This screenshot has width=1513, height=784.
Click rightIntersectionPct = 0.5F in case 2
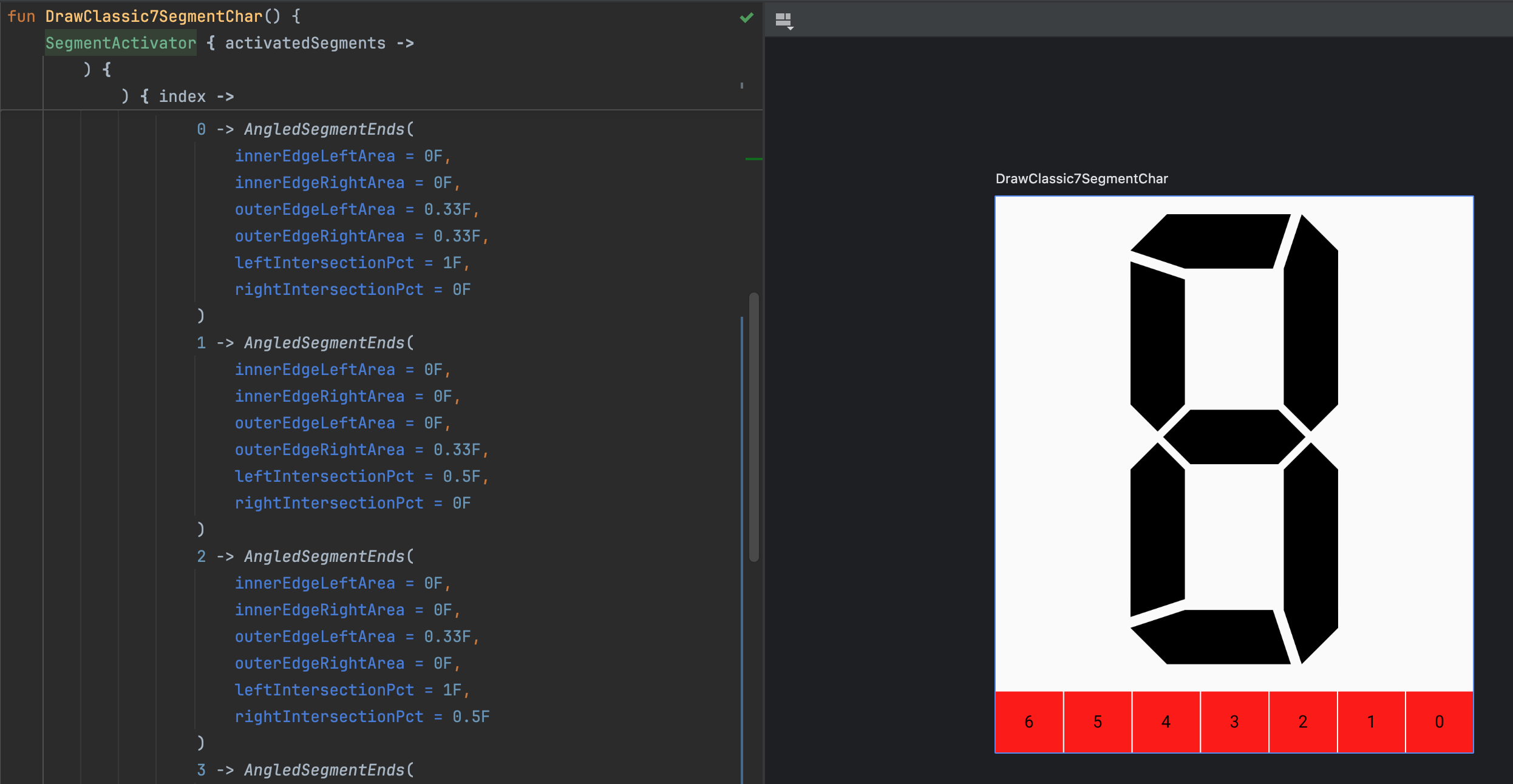pyautogui.click(x=362, y=717)
